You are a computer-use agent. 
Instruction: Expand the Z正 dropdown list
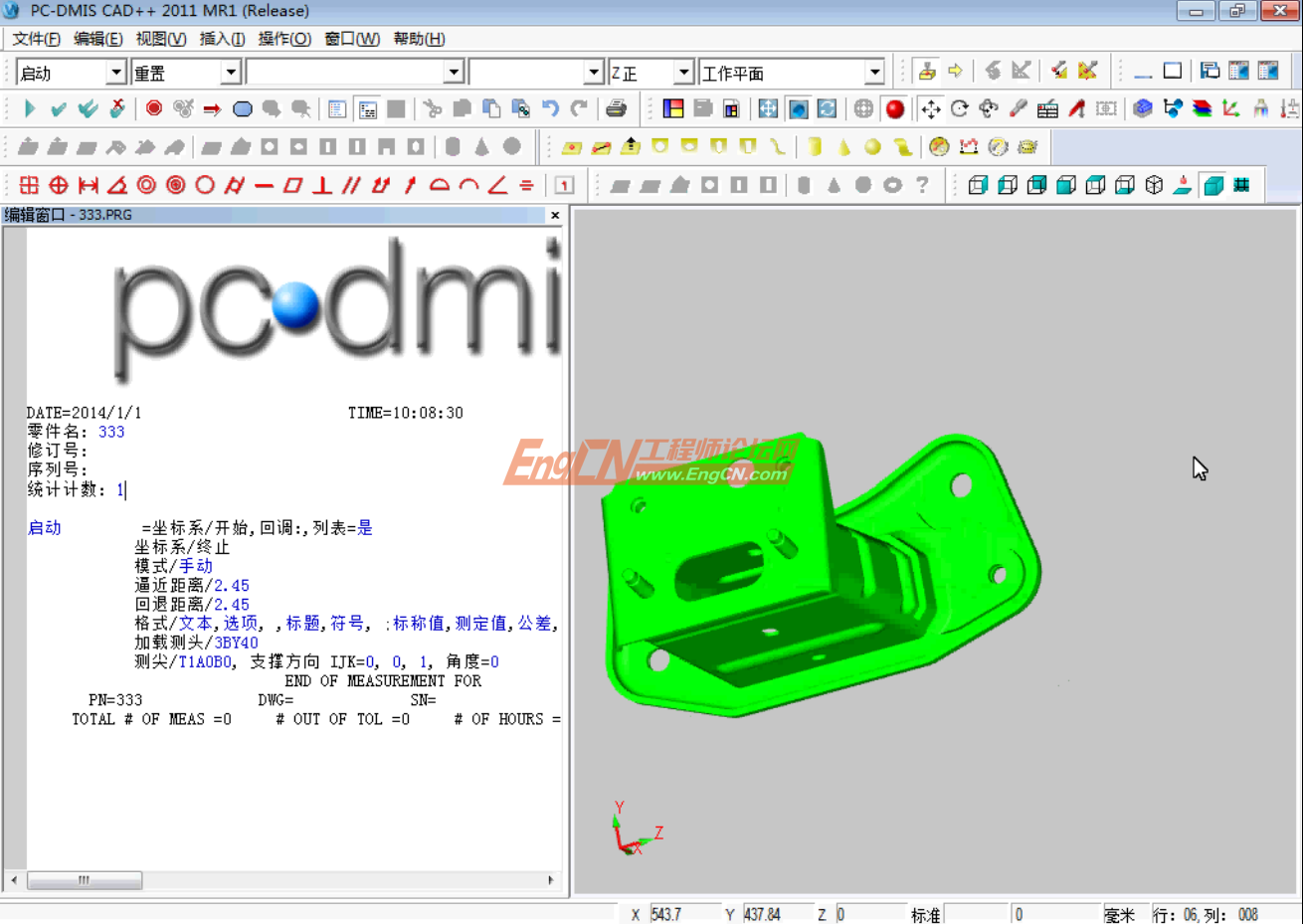(x=683, y=73)
